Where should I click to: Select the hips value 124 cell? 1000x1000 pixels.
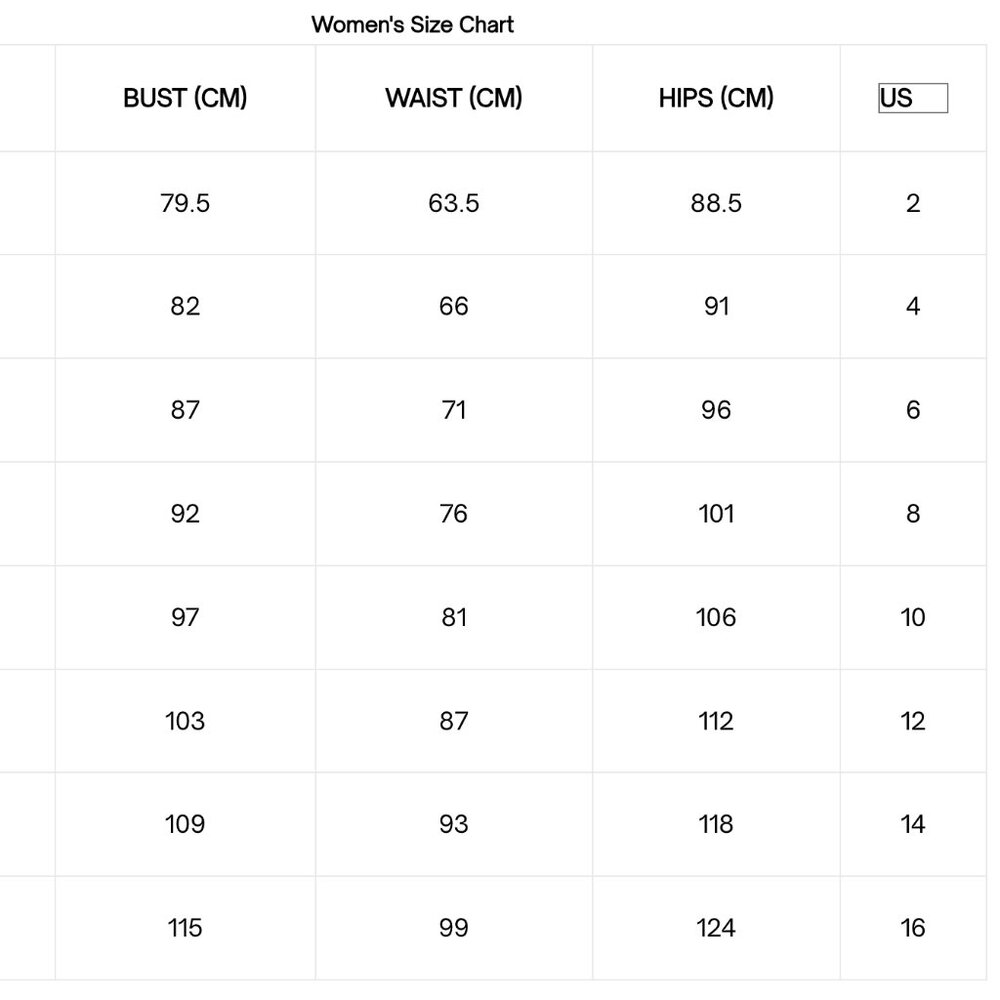point(716,928)
